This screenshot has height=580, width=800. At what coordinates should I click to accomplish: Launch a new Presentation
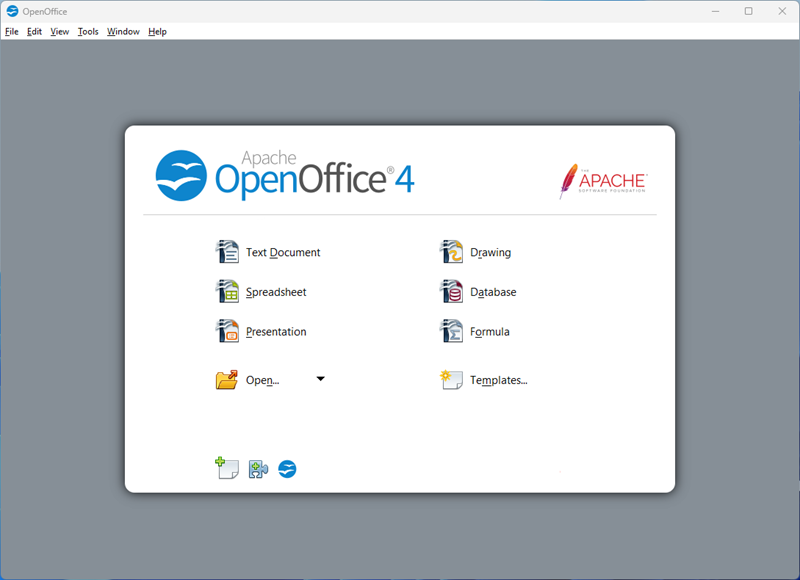262,331
